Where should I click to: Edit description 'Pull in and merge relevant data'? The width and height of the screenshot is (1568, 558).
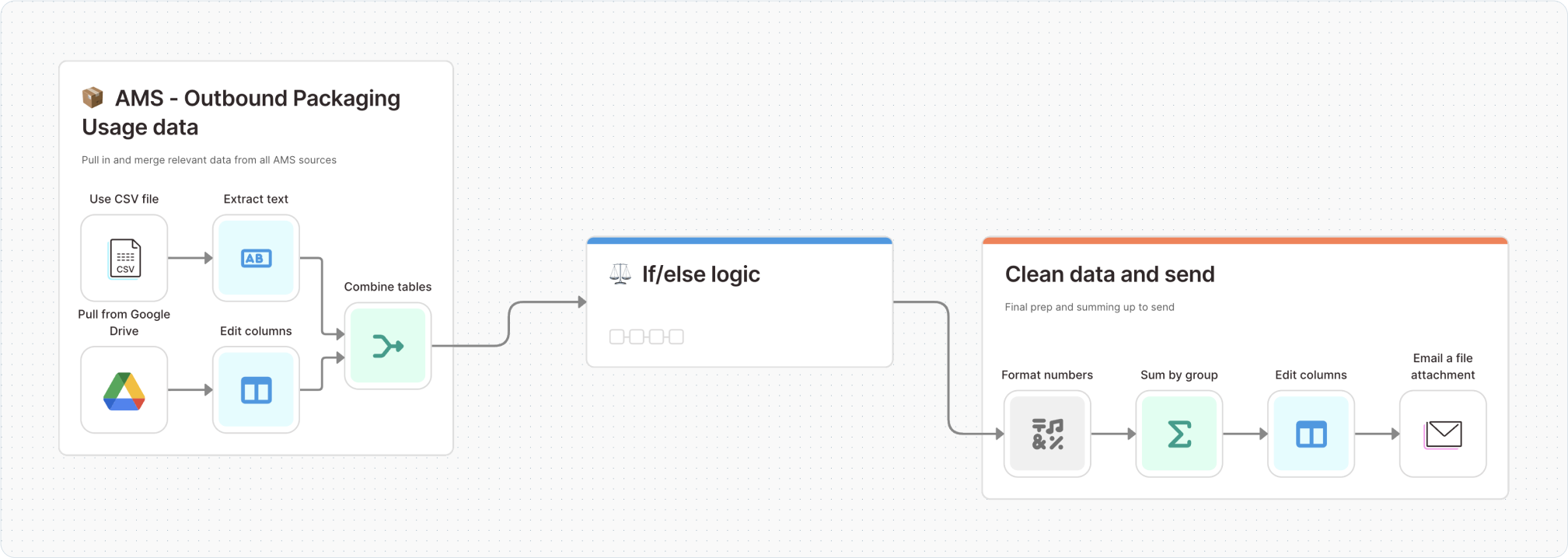[209, 160]
